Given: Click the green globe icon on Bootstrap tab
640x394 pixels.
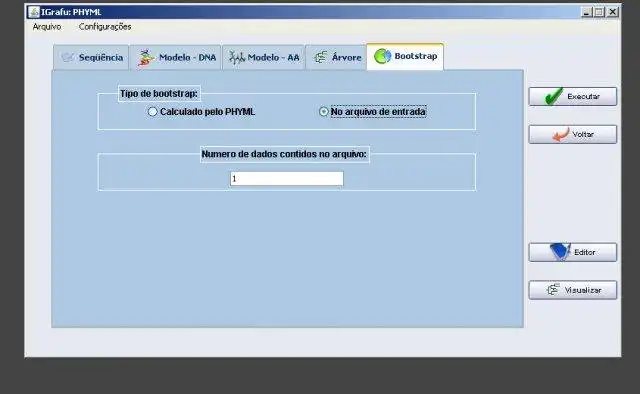Looking at the screenshot, I should tap(382, 56).
